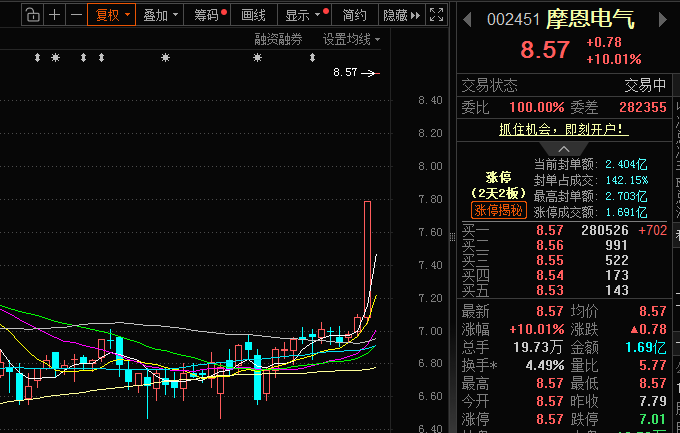The height and width of the screenshot is (433, 680).
Task: Enable the 画线 drawing tool
Action: pos(254,15)
